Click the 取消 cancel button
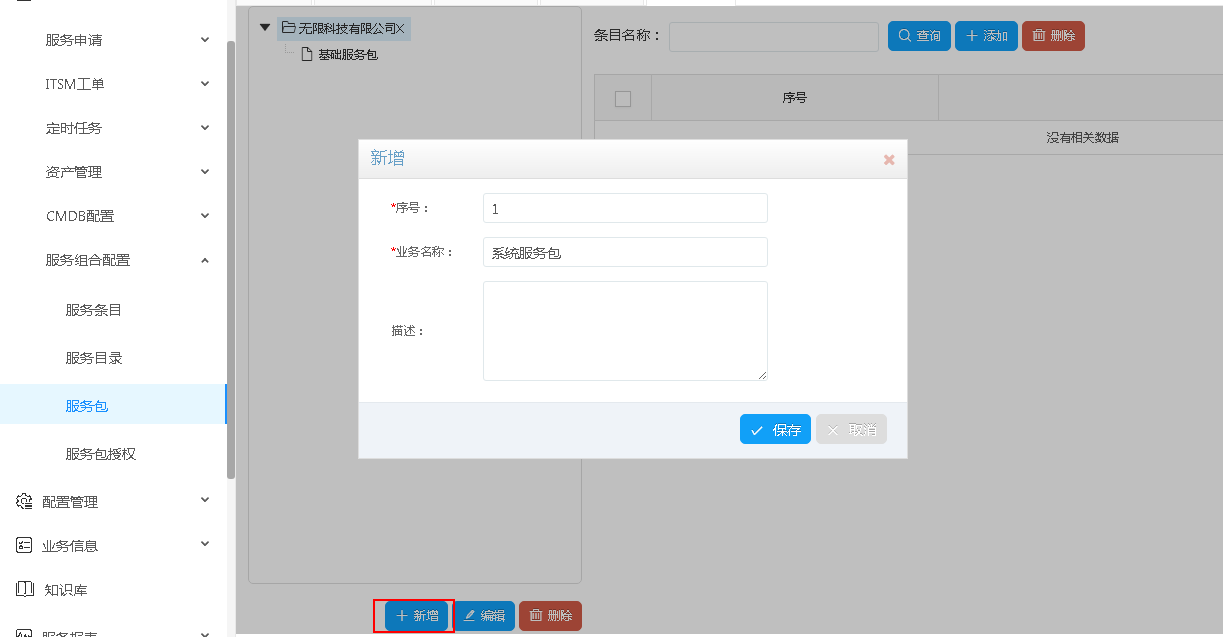1223x637 pixels. (x=851, y=429)
